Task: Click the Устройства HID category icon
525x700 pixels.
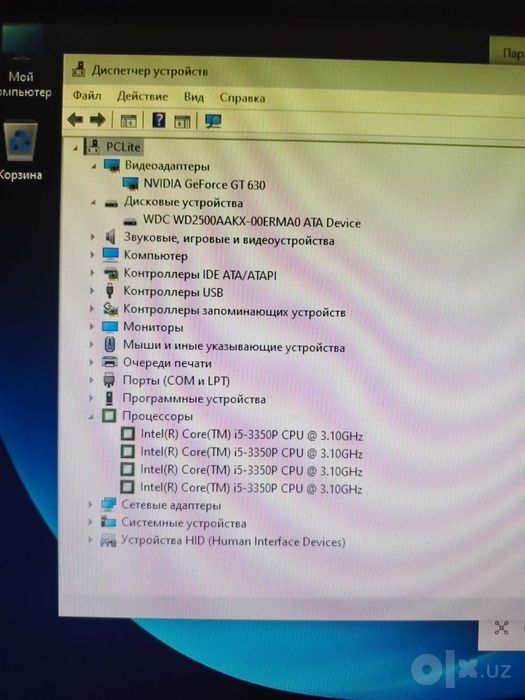Action: [108, 540]
